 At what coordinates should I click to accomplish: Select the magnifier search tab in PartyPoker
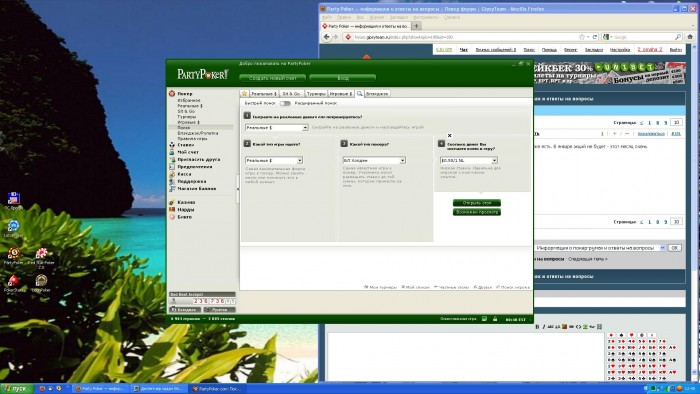pyautogui.click(x=359, y=93)
